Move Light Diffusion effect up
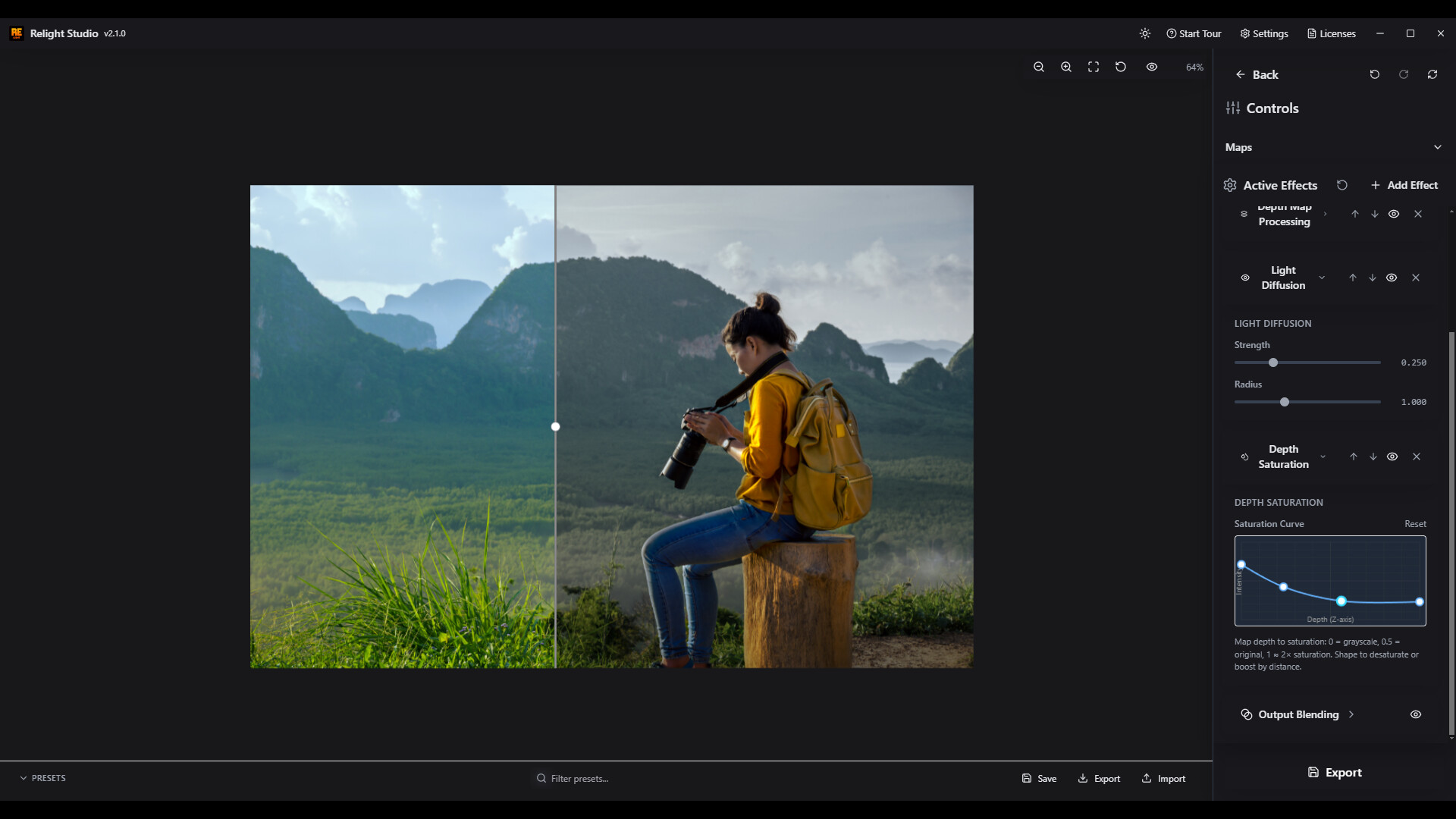The height and width of the screenshot is (819, 1456). [x=1353, y=277]
